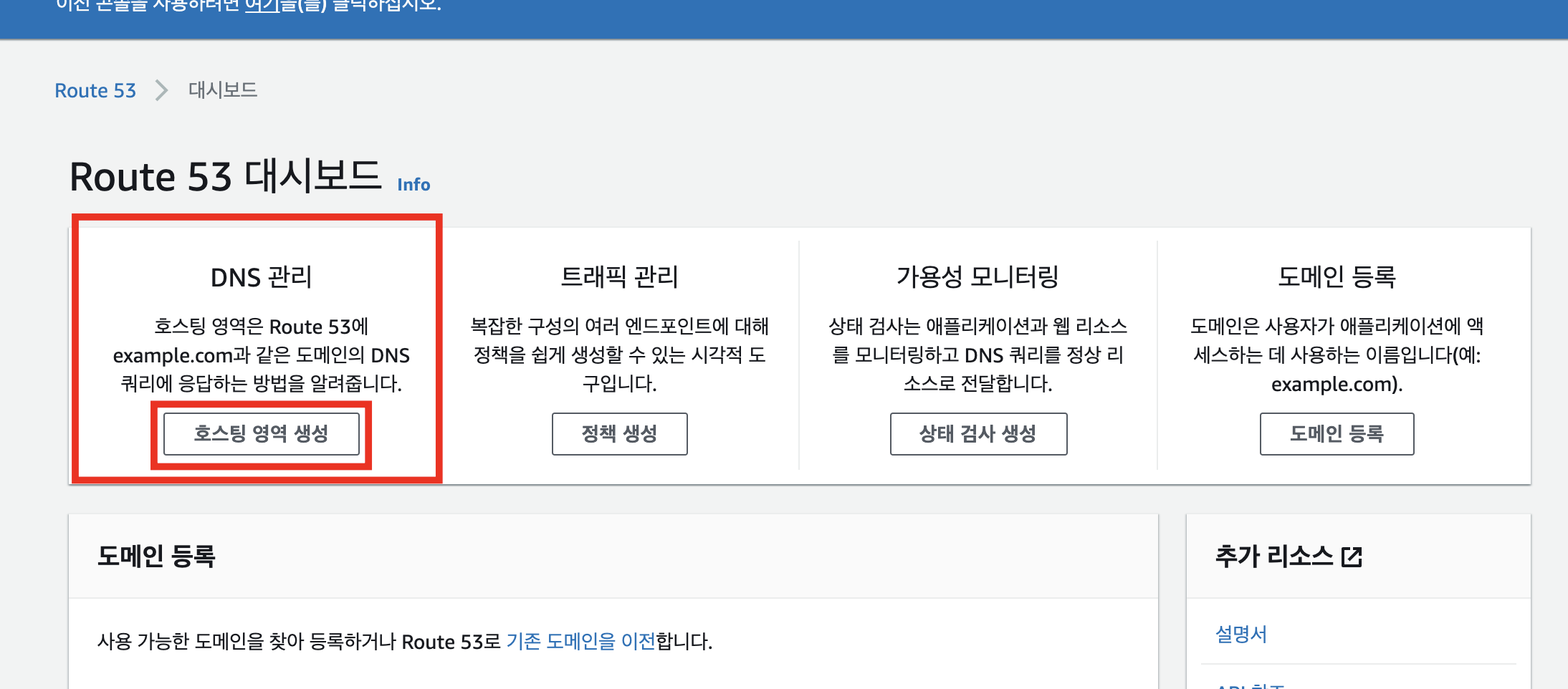
Task: Select the 트래픽 관리 card heading
Action: (620, 277)
